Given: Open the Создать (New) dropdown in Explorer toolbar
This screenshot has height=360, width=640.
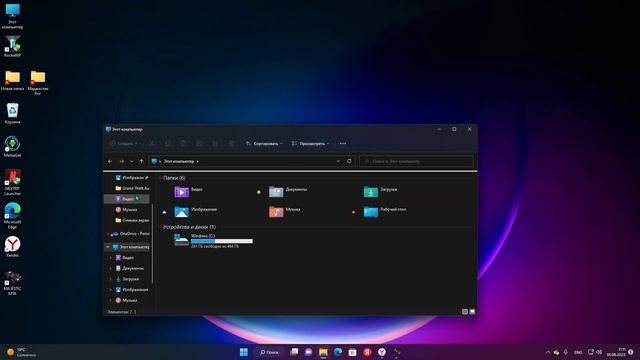Looking at the screenshot, I should 124,144.
